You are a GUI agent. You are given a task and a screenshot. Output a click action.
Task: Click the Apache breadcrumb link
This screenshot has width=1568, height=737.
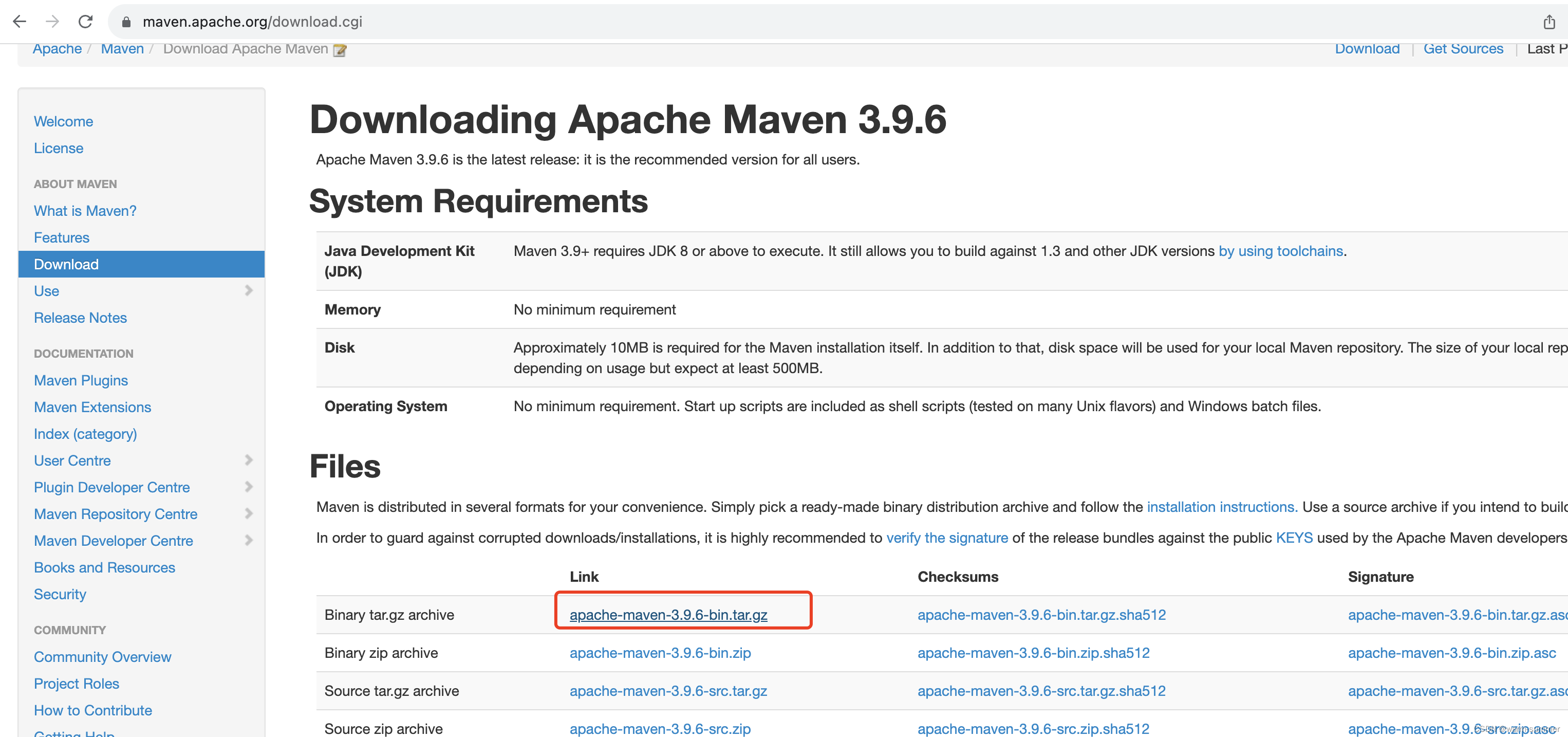click(x=57, y=49)
